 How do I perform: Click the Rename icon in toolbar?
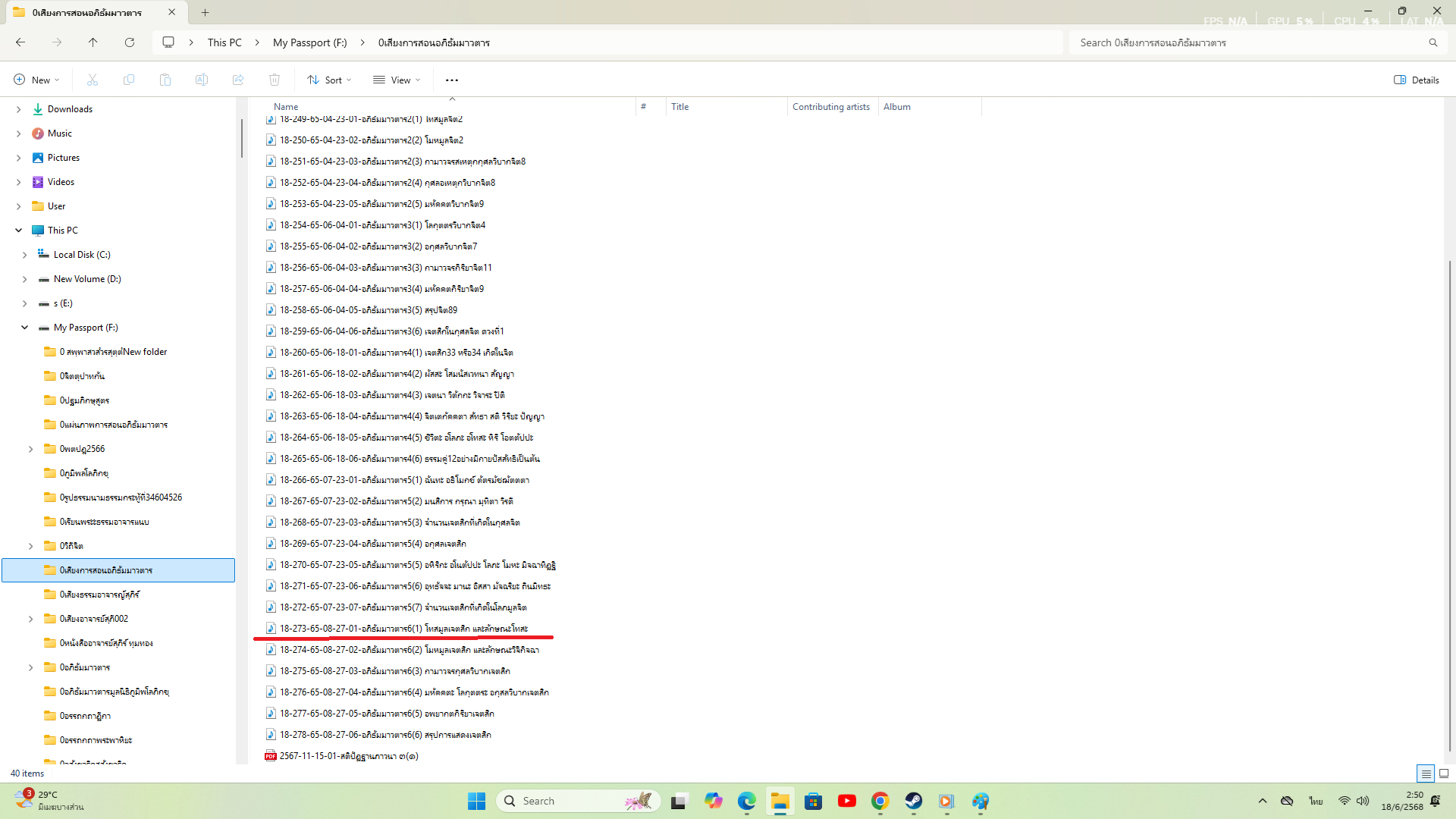pyautogui.click(x=202, y=80)
